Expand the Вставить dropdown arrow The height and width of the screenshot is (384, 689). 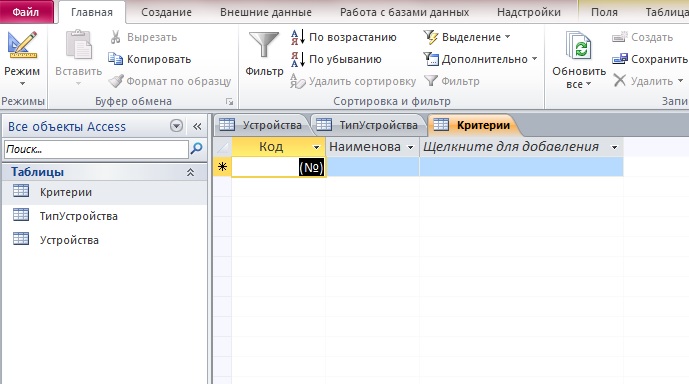(78, 83)
